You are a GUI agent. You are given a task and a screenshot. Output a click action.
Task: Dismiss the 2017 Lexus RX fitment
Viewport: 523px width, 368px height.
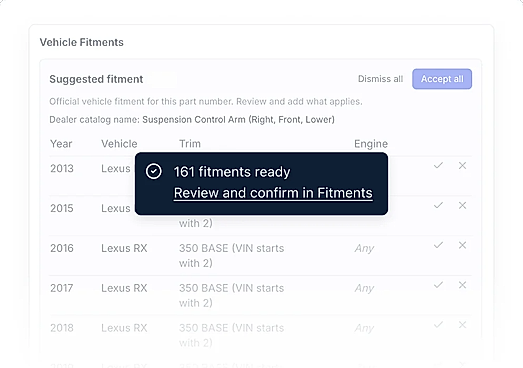[462, 285]
